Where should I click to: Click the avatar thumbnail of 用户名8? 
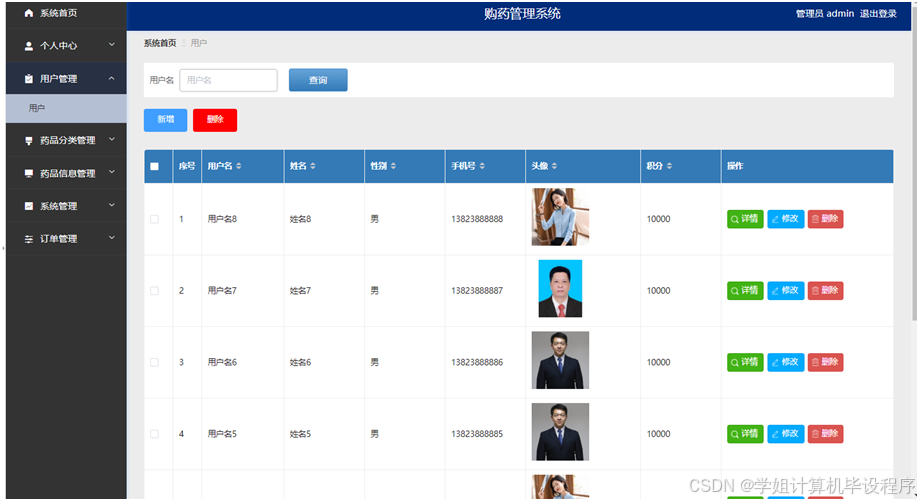pos(560,217)
